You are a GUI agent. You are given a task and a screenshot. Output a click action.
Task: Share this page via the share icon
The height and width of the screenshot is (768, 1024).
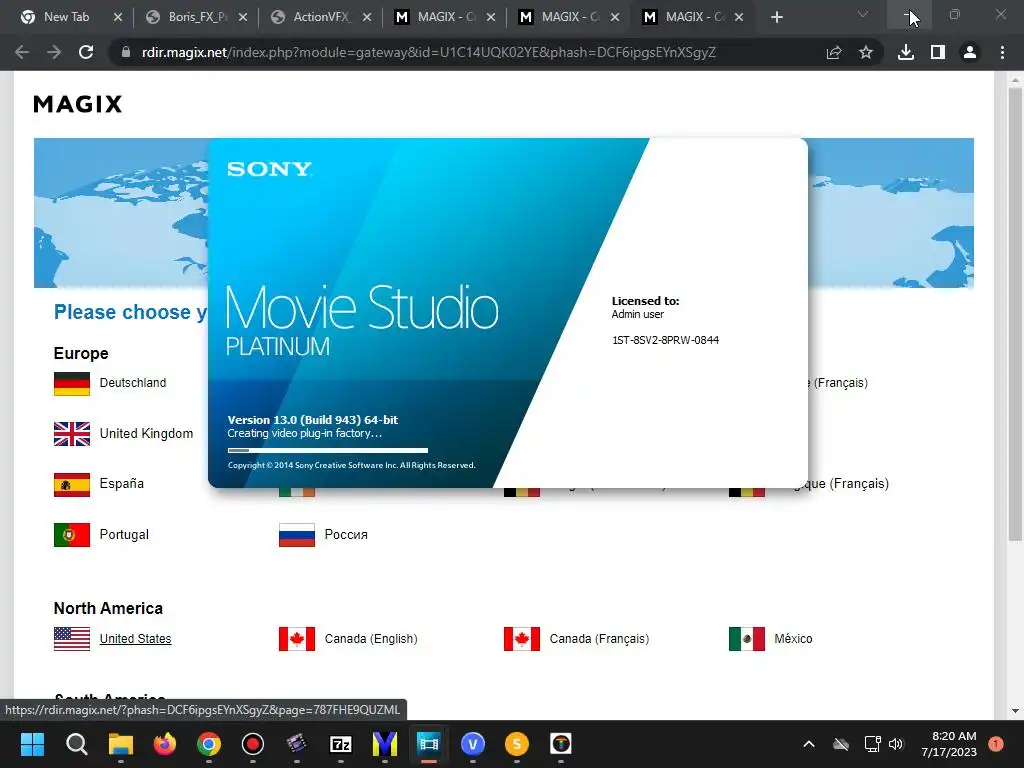click(x=834, y=52)
